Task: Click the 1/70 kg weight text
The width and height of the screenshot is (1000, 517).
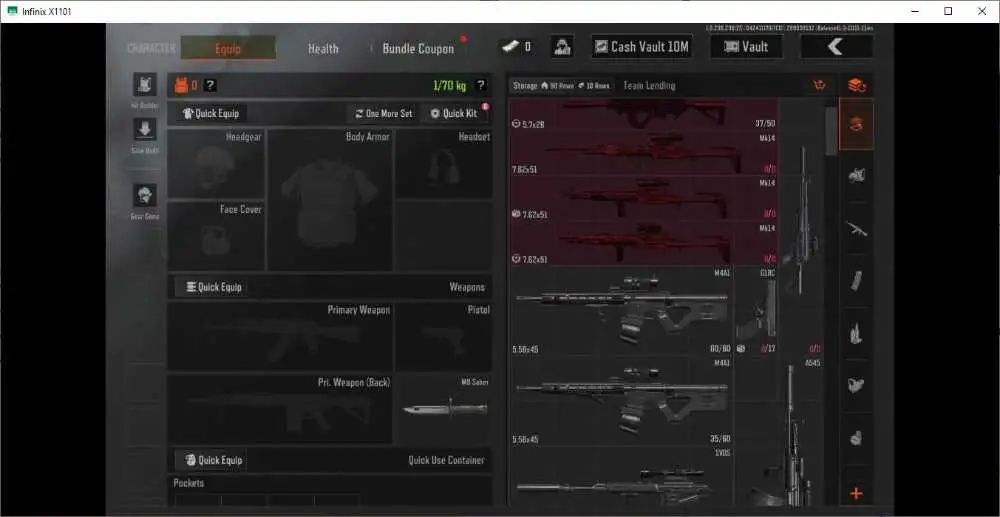Action: (450, 85)
